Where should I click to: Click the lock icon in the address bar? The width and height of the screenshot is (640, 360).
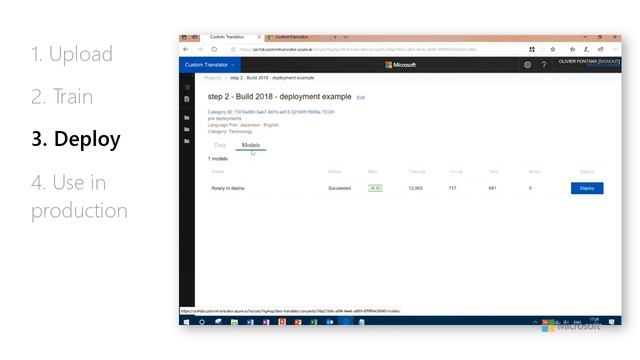click(233, 50)
